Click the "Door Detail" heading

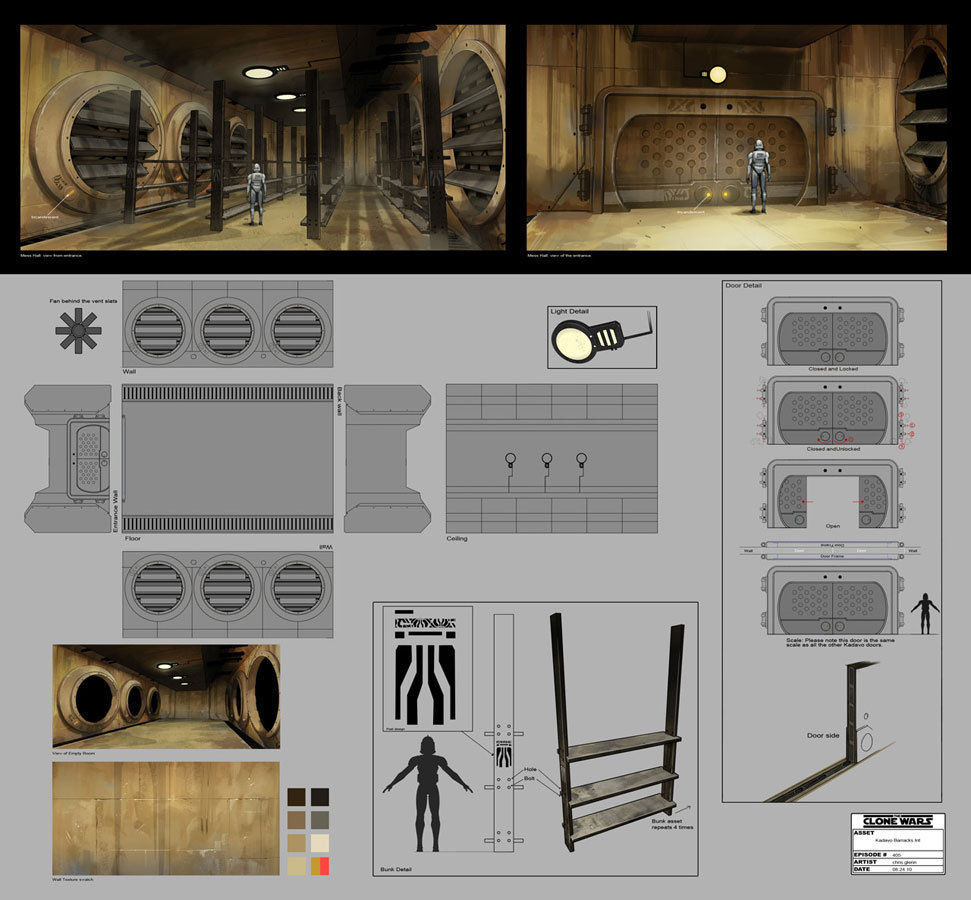(x=744, y=286)
